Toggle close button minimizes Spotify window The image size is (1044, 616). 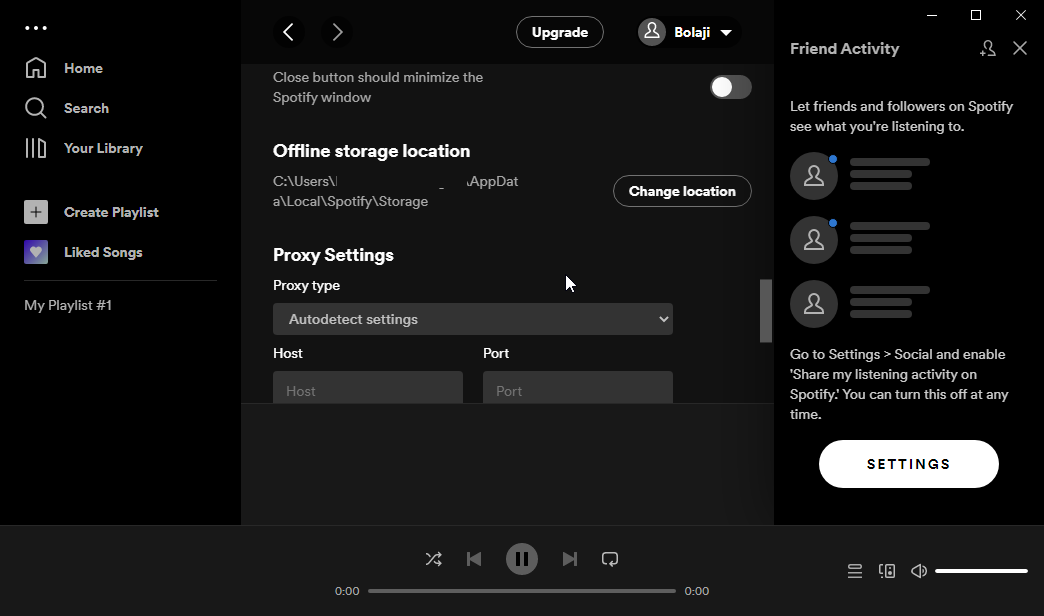pyautogui.click(x=730, y=87)
